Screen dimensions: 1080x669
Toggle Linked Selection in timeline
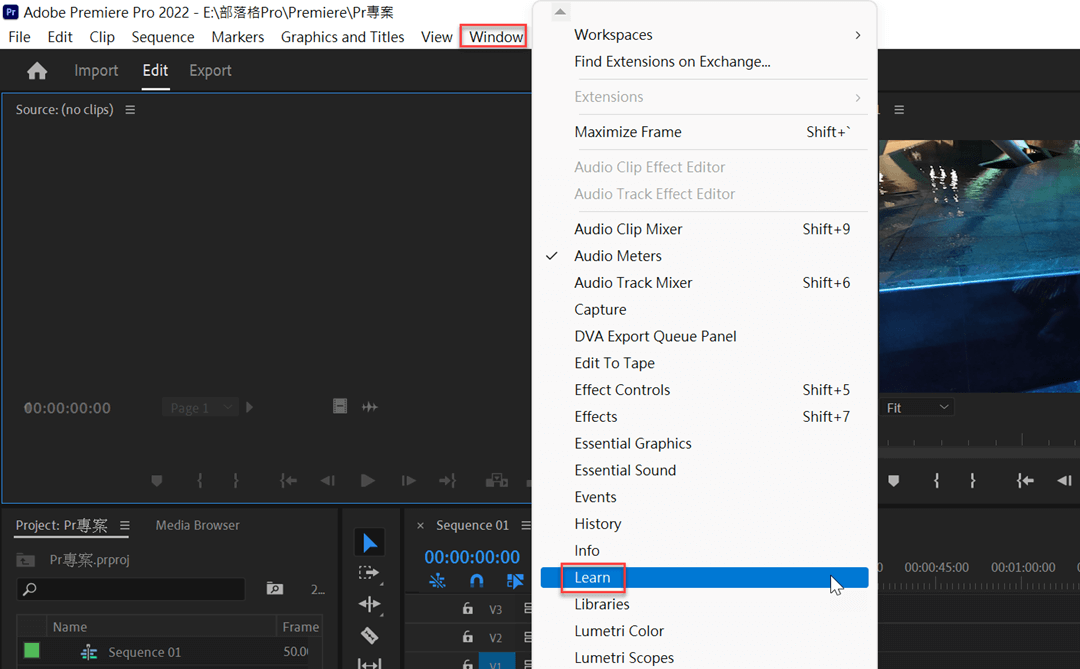coord(515,581)
